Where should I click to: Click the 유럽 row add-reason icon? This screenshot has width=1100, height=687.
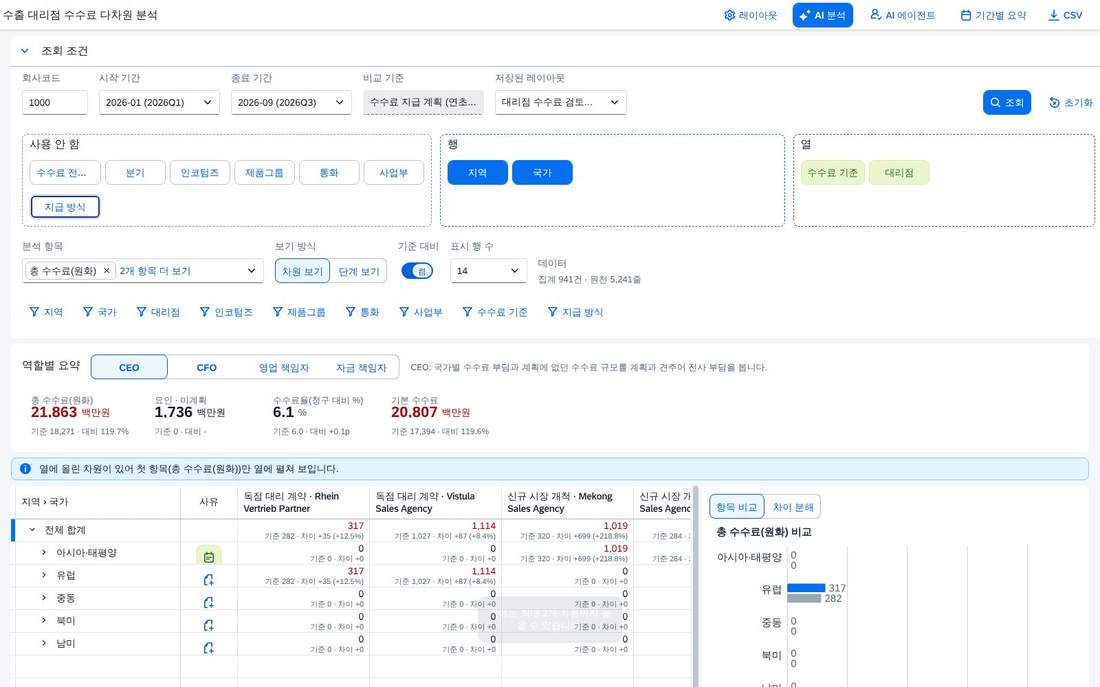coord(208,580)
